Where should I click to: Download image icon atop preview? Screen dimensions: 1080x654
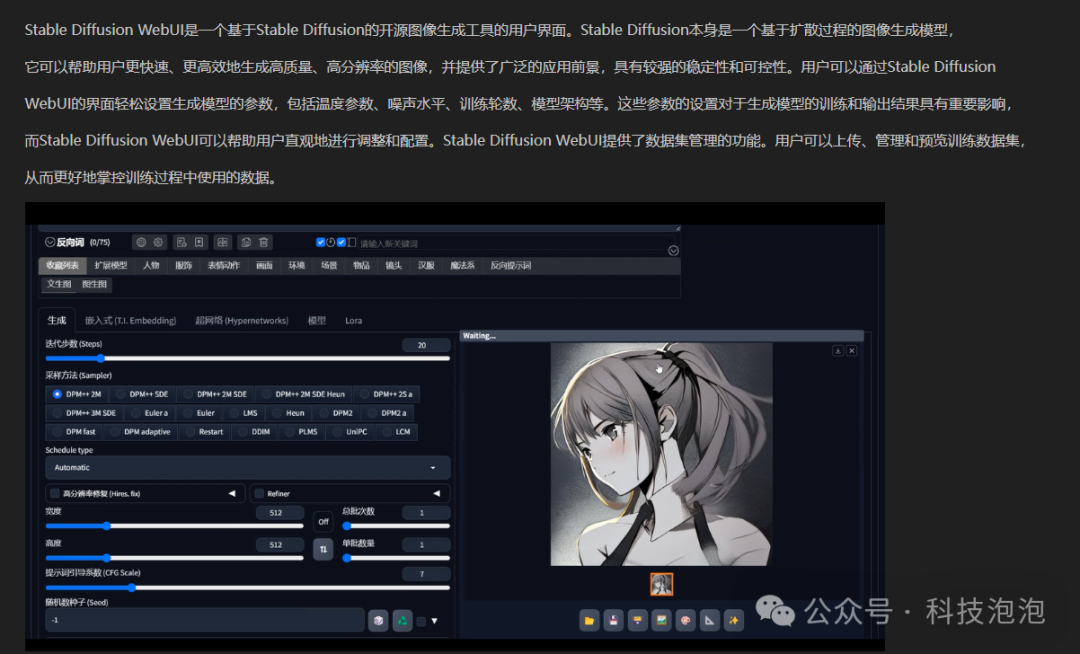pyautogui.click(x=838, y=350)
